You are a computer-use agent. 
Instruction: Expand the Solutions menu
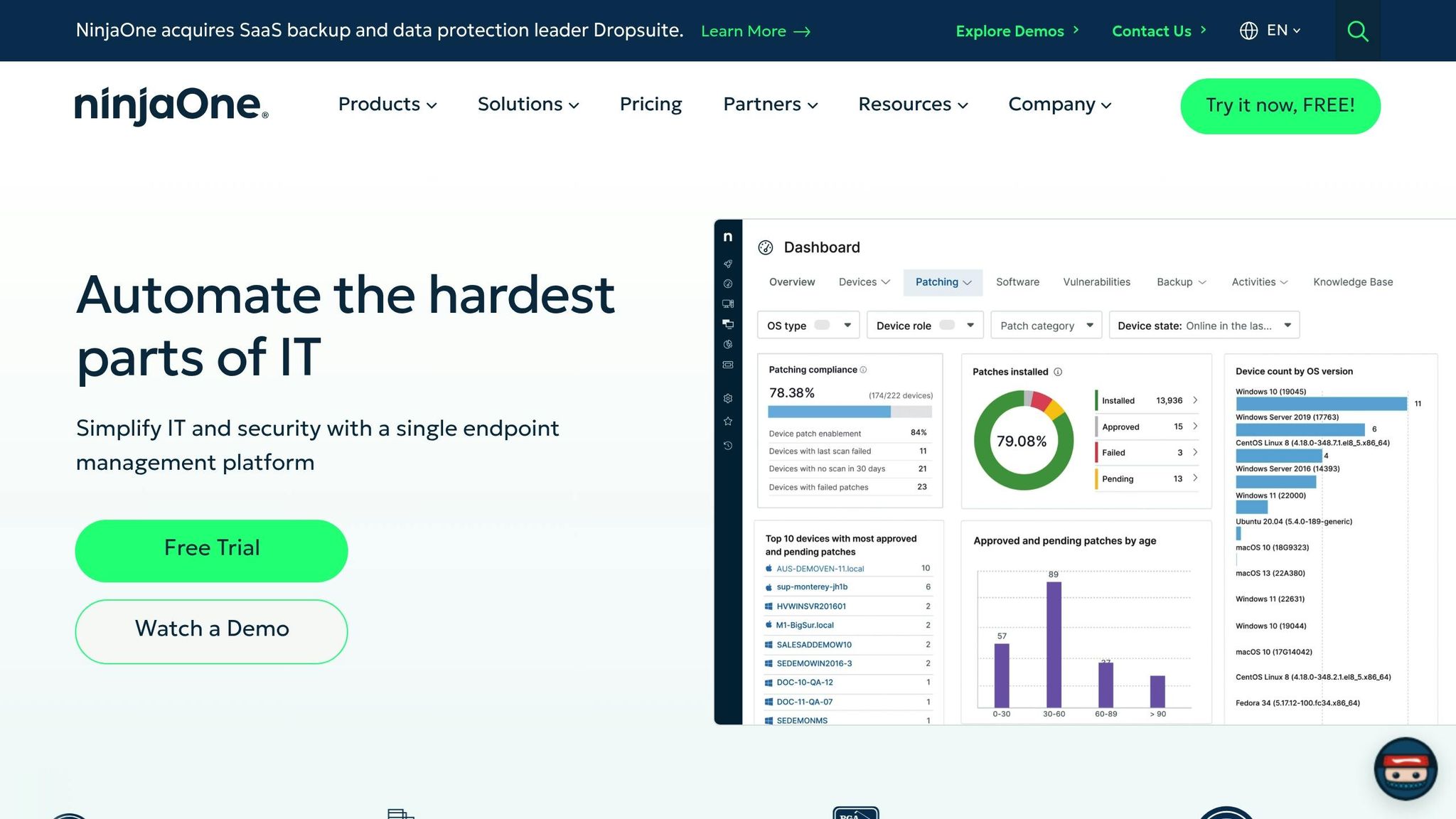(528, 105)
